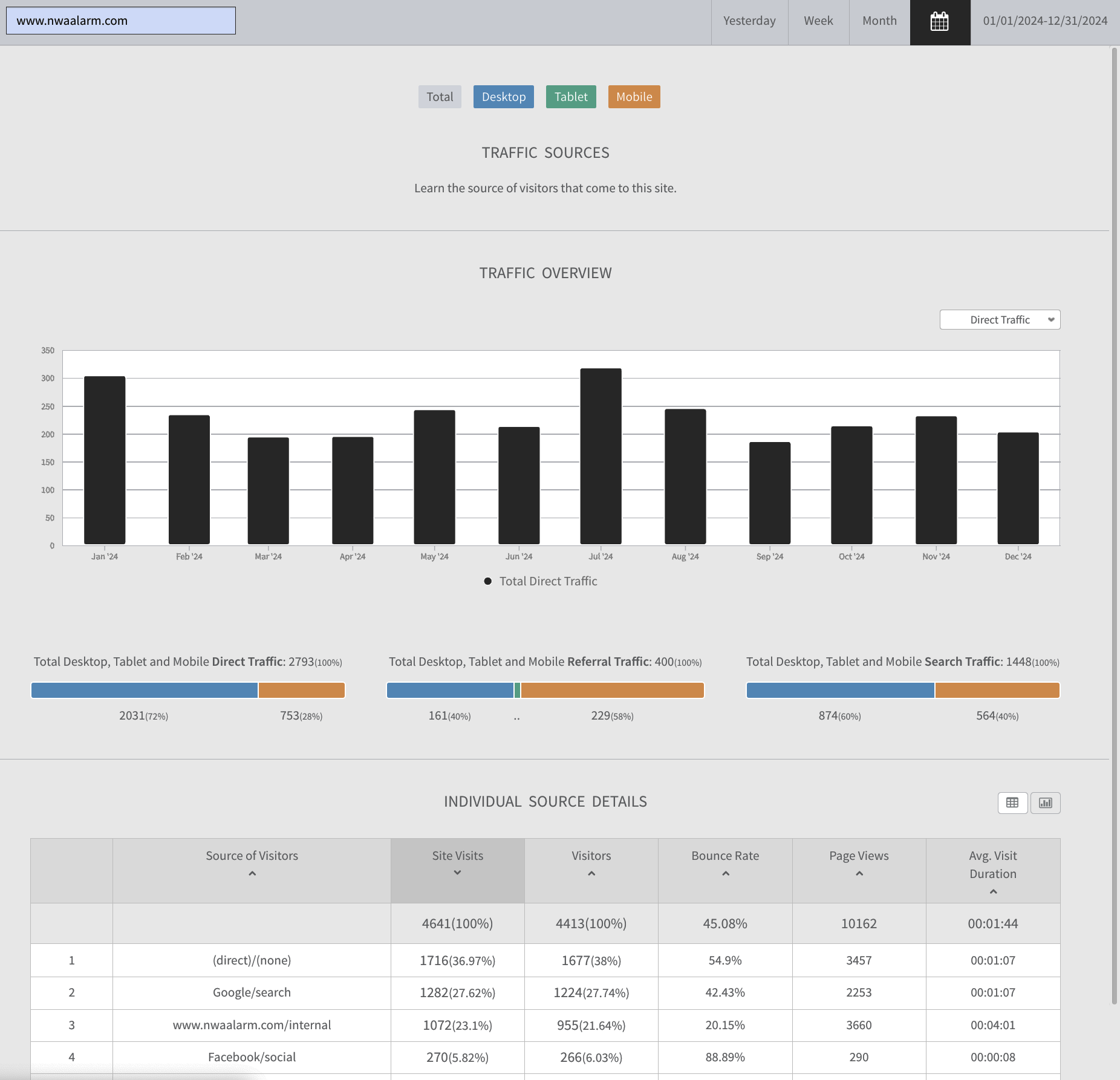Sort by Visitors column arrow

(591, 873)
